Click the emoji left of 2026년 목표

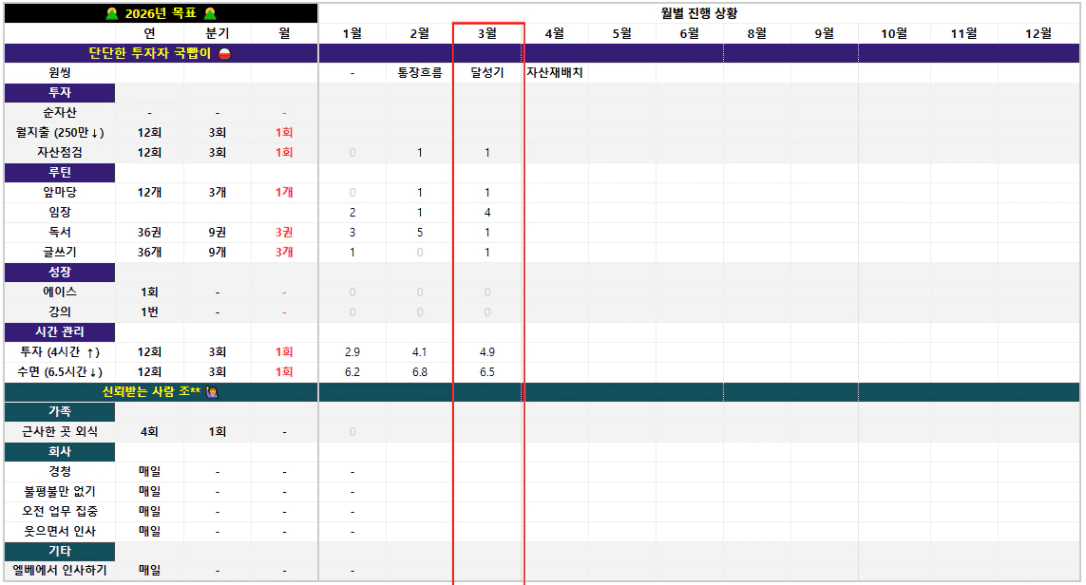tap(112, 13)
